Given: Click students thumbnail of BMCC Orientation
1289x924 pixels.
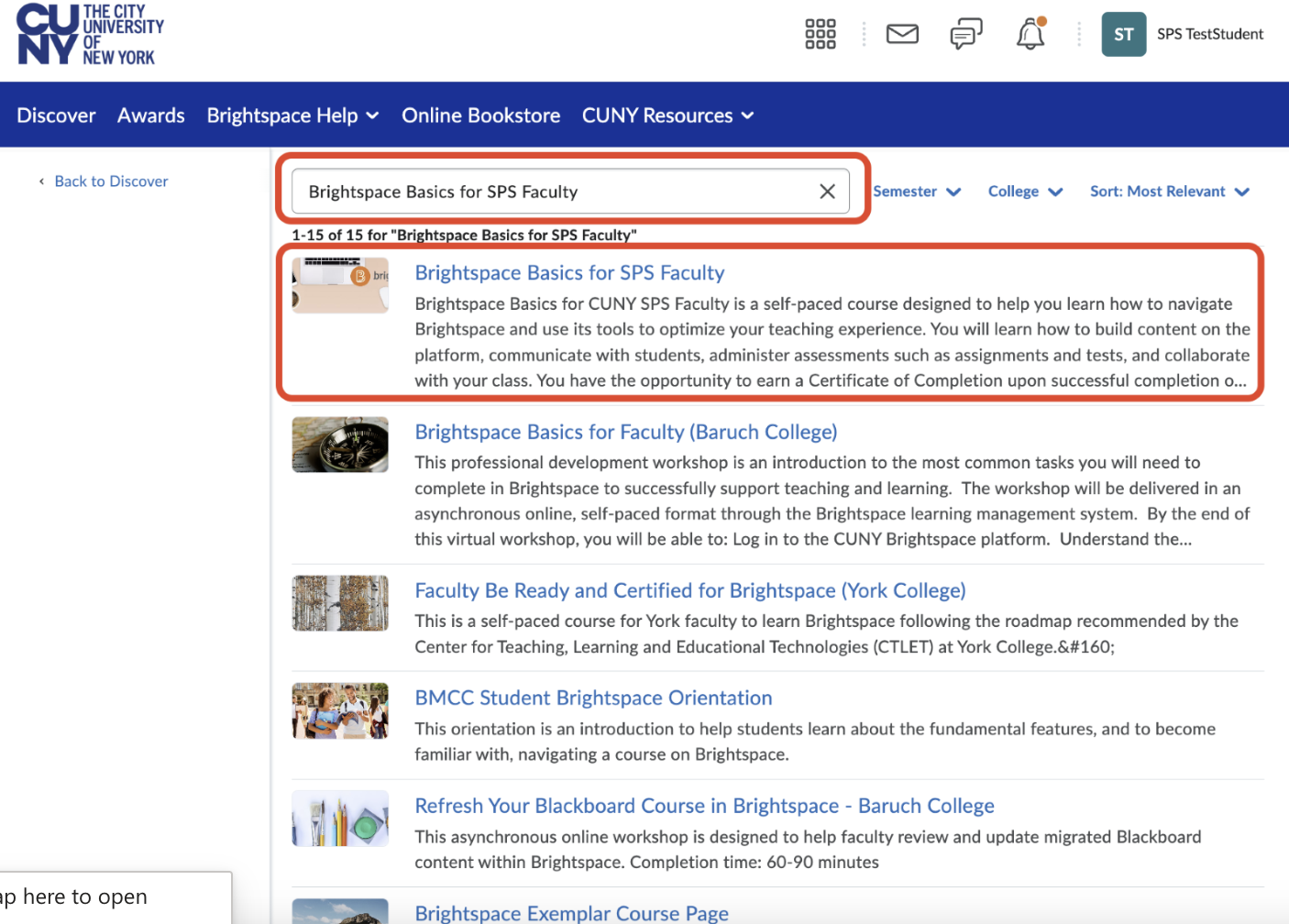Looking at the screenshot, I should tap(340, 710).
